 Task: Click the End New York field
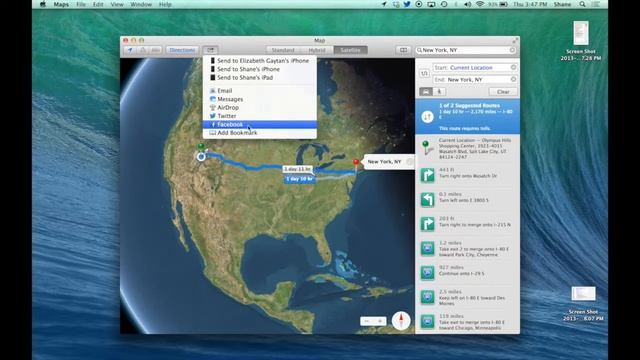point(476,80)
